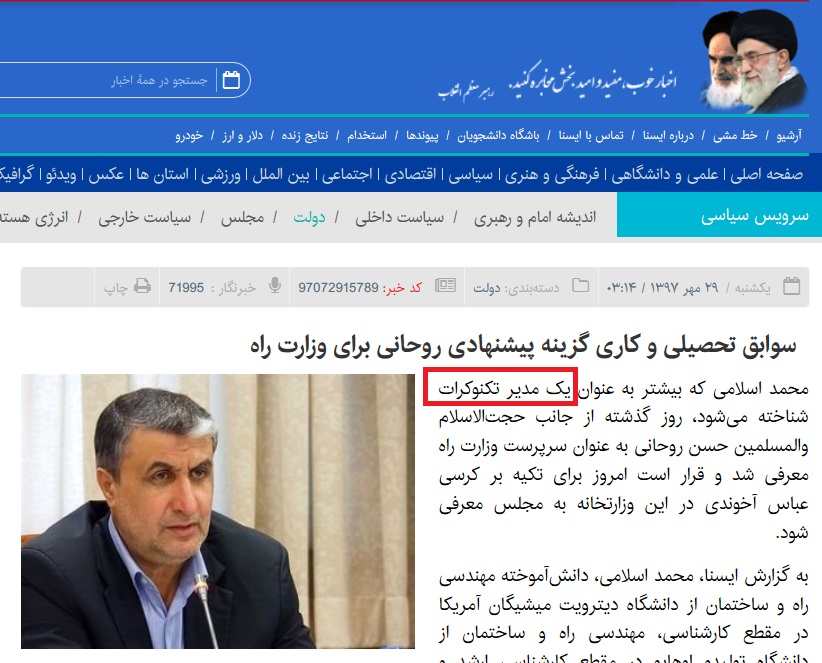
Task: Click the date calendar icon in article bar
Action: coord(791,286)
